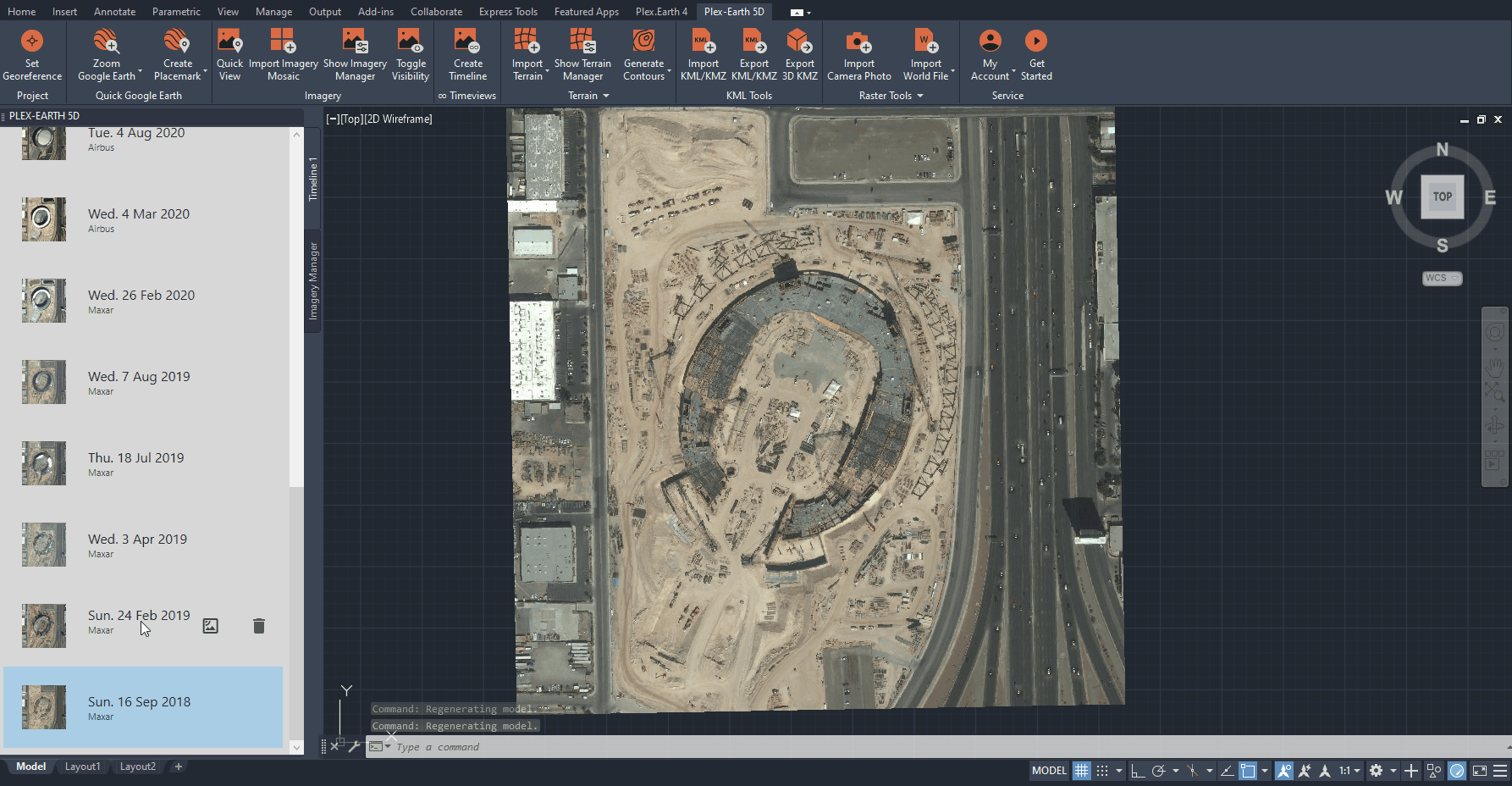Open the Collaborate ribbon tab
The width and height of the screenshot is (1512, 786).
click(x=436, y=11)
